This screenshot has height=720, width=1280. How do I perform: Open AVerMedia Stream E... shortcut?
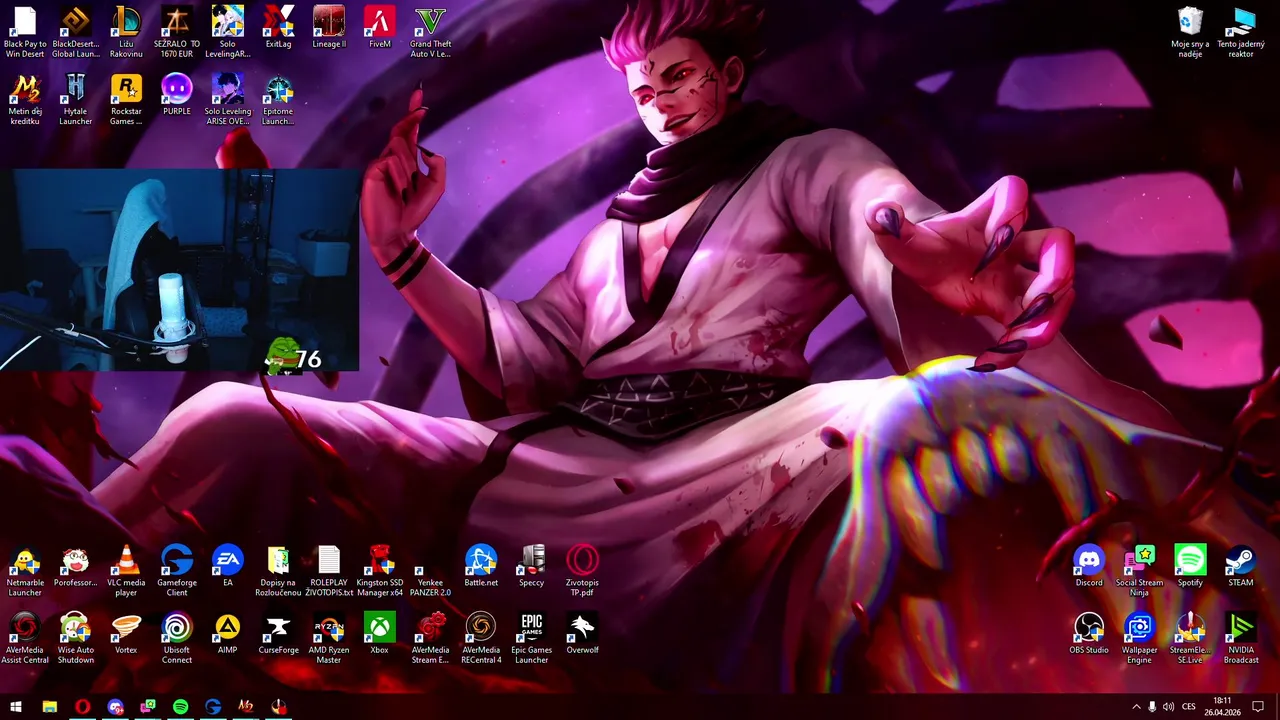[430, 638]
